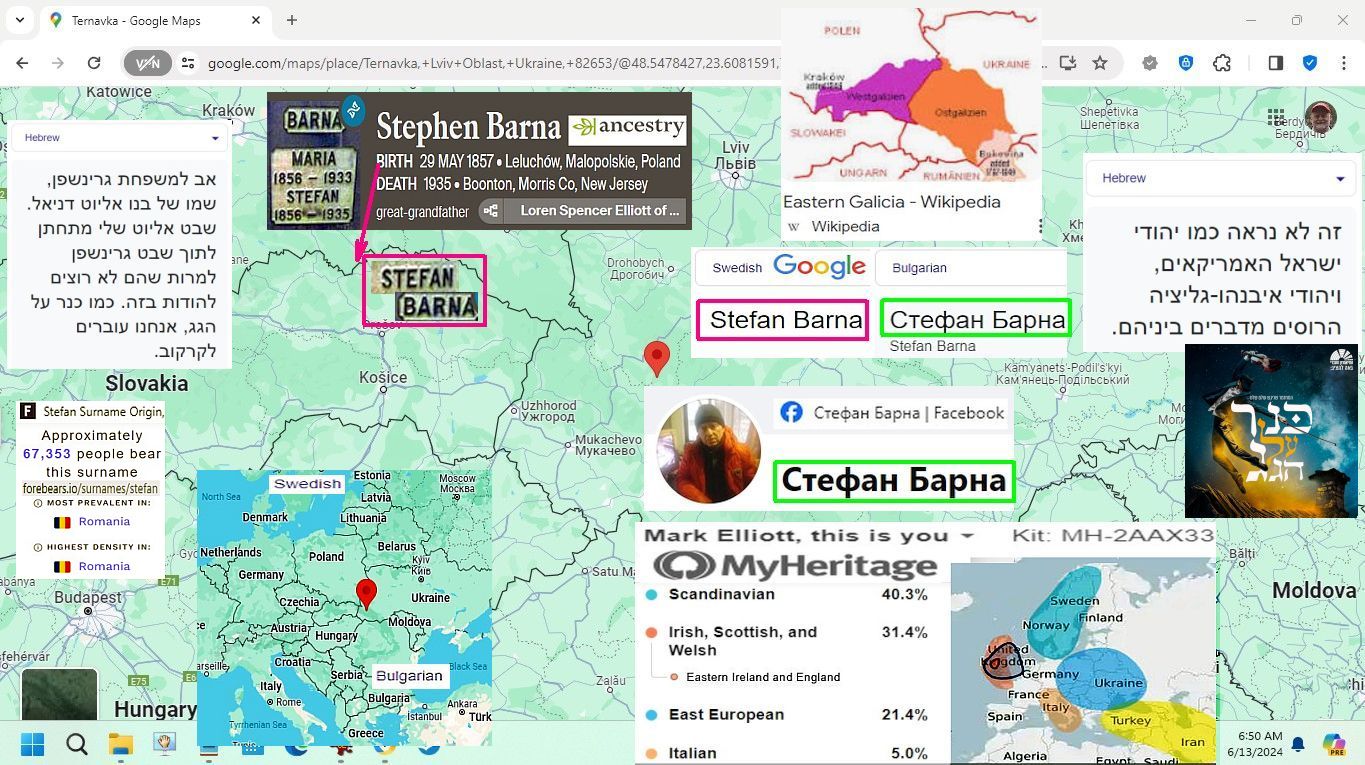Screen dimensions: 1365x765
Task: Select the East European 21.4% row
Action: click(x=787, y=715)
